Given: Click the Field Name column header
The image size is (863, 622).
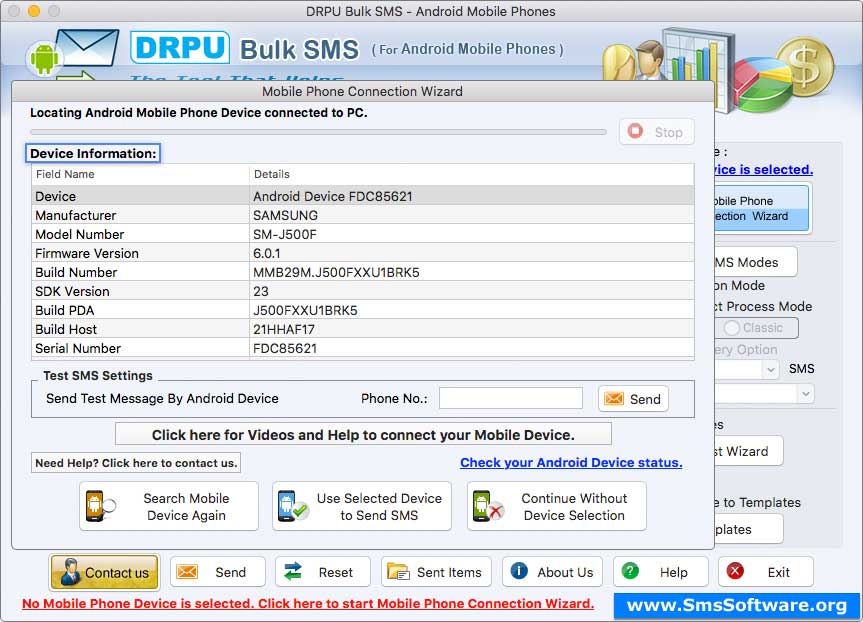Looking at the screenshot, I should [x=140, y=174].
